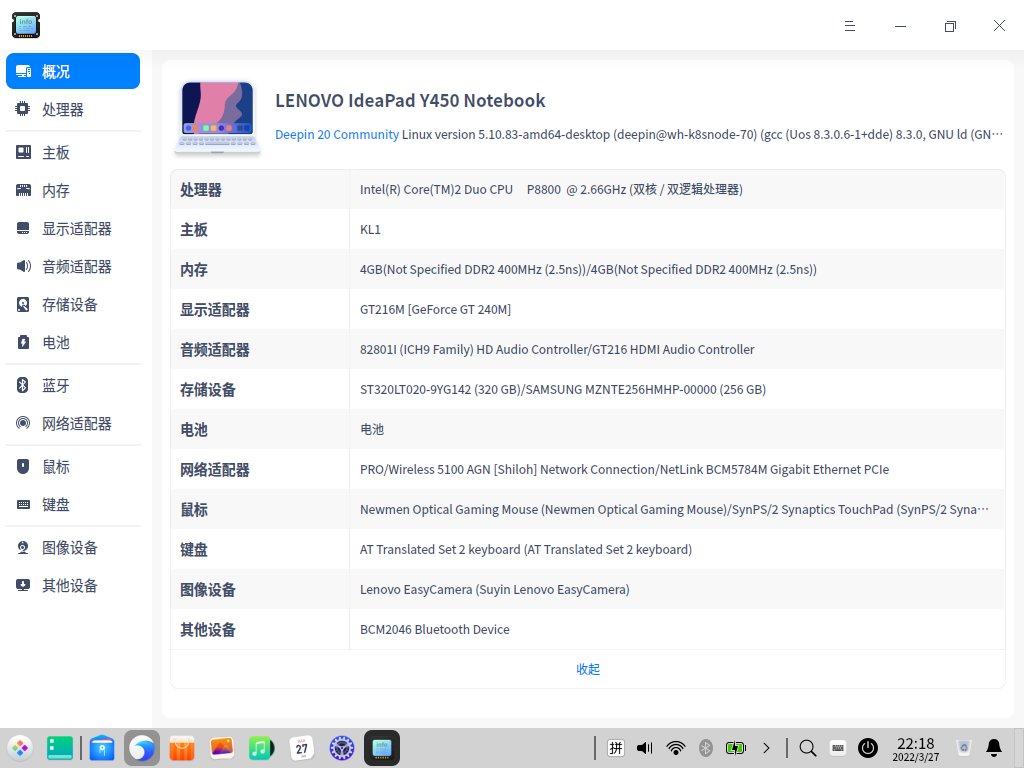
Task: Click the 电池 value in battery row
Action: coord(372,430)
